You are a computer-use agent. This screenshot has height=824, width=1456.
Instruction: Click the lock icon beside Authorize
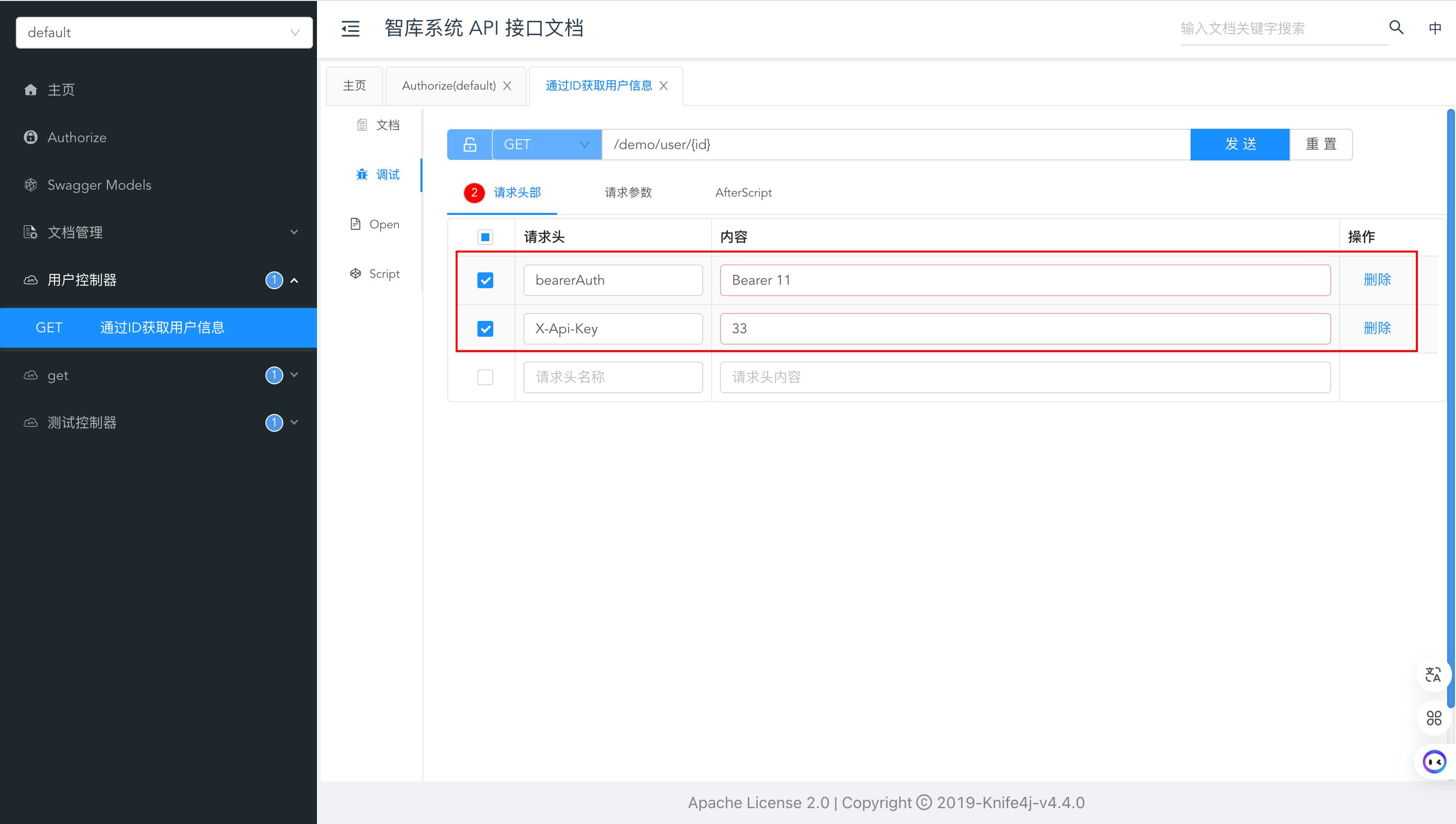[x=31, y=137]
